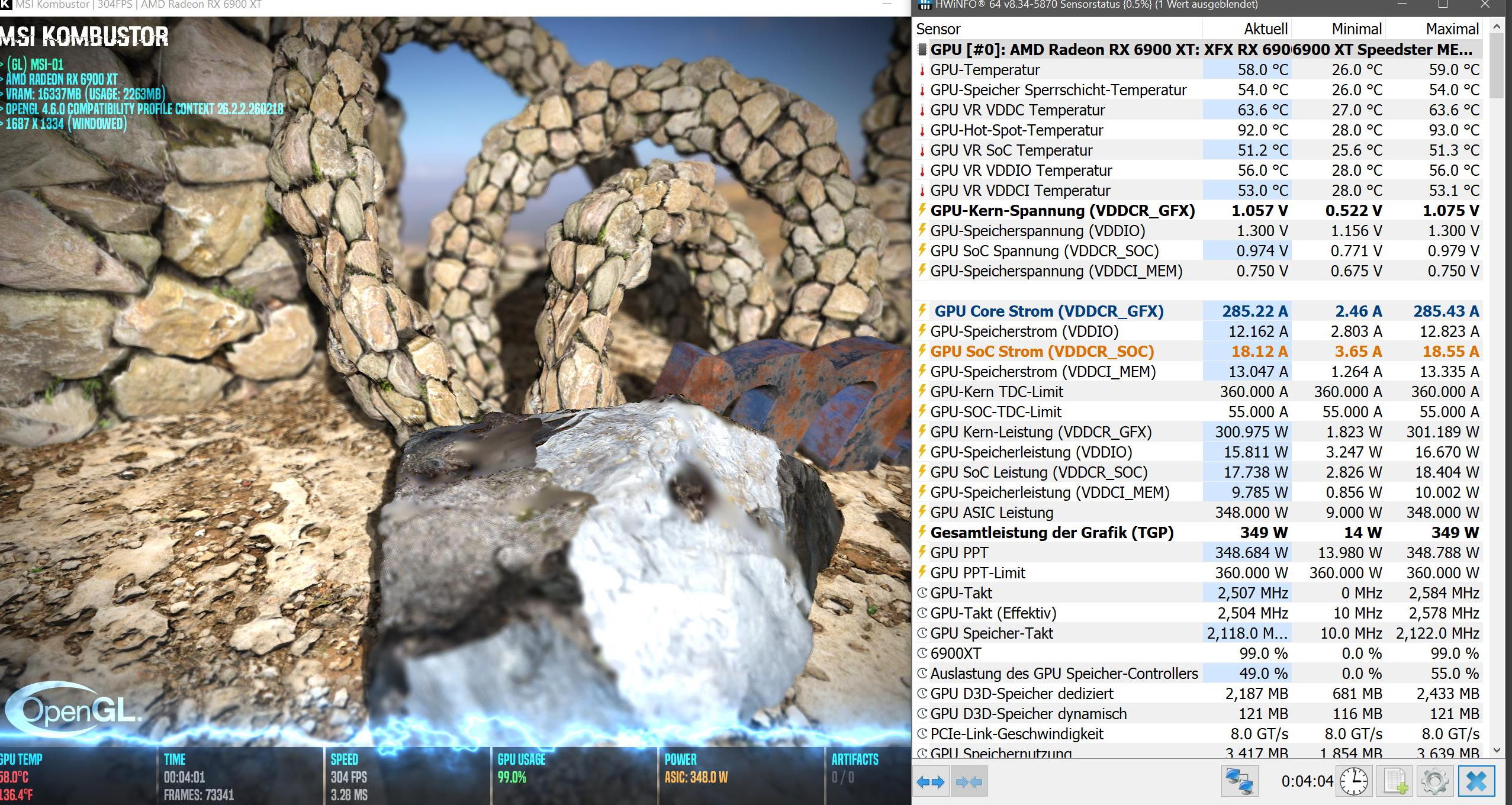
Task: Click the GPU-Takt clock icon
Action: [x=922, y=593]
